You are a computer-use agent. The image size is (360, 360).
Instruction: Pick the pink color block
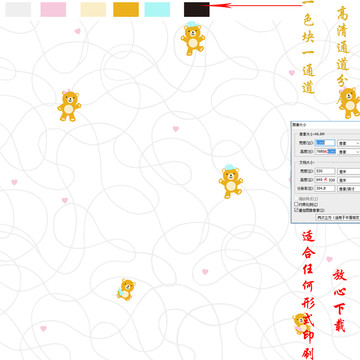click(53, 9)
